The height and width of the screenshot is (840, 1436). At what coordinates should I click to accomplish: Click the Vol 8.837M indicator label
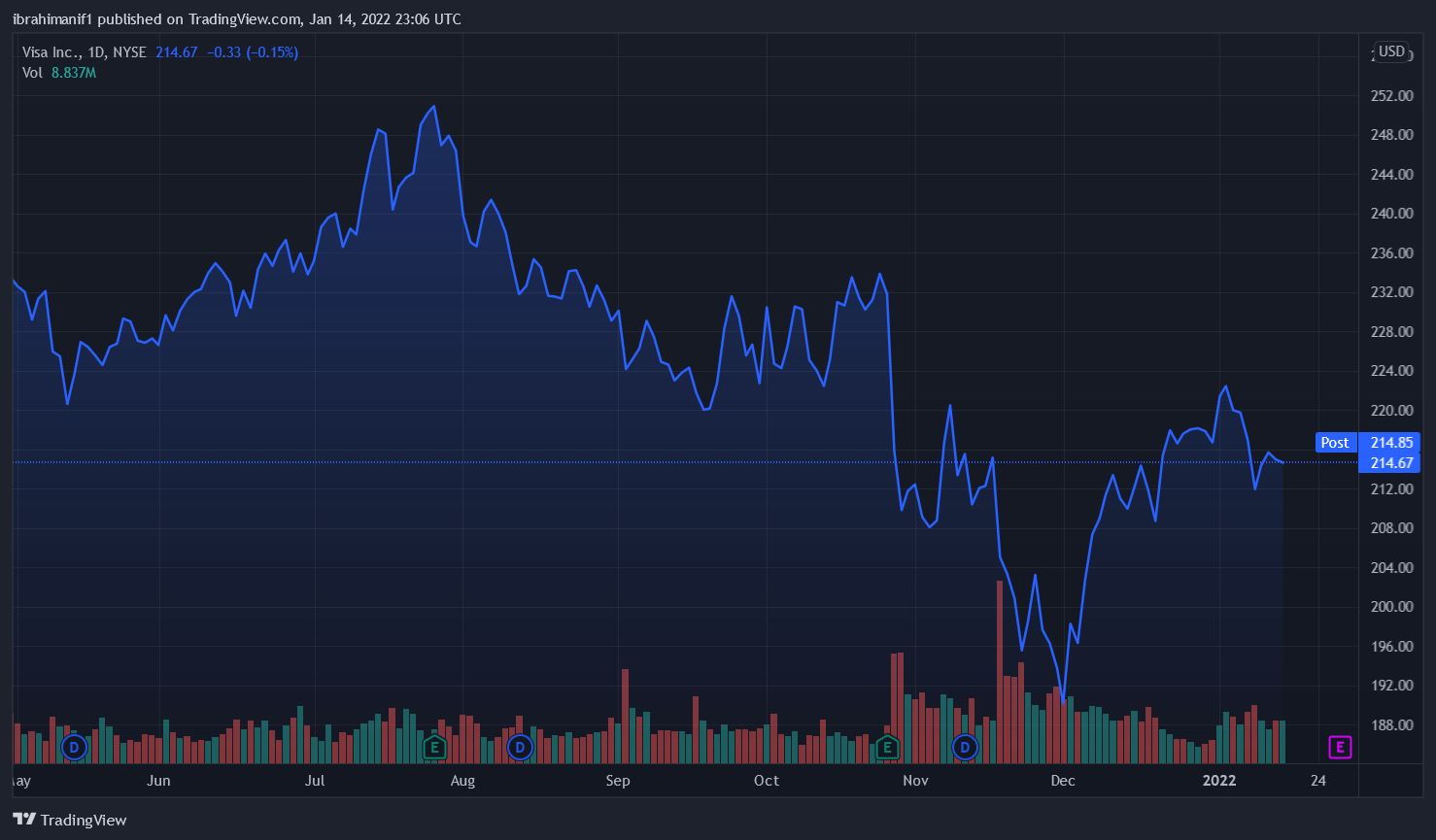click(59, 73)
